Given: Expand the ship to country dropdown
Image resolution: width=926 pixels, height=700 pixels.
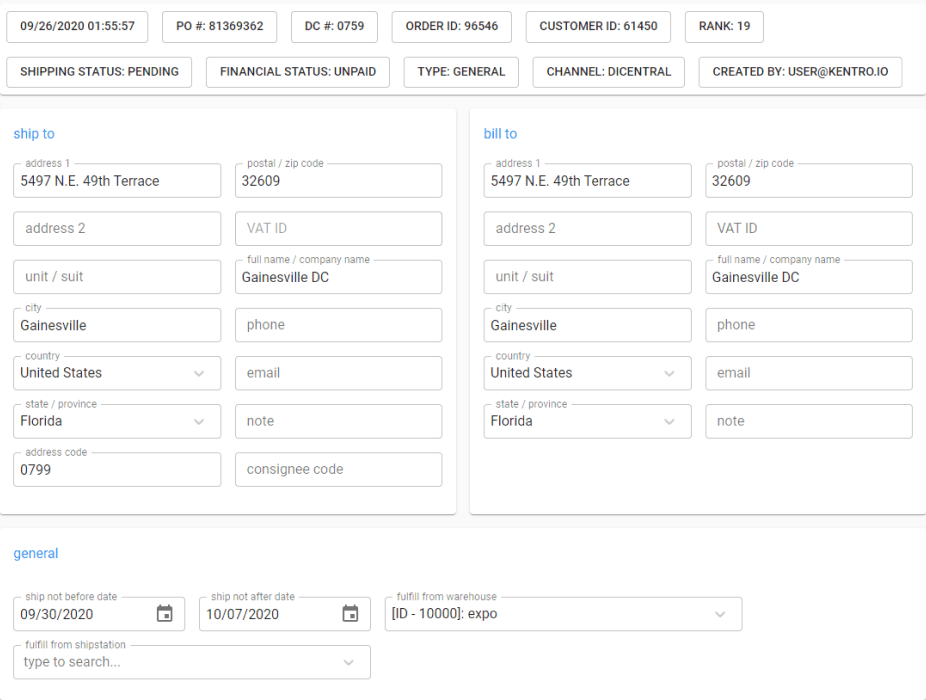Looking at the screenshot, I should coord(199,373).
